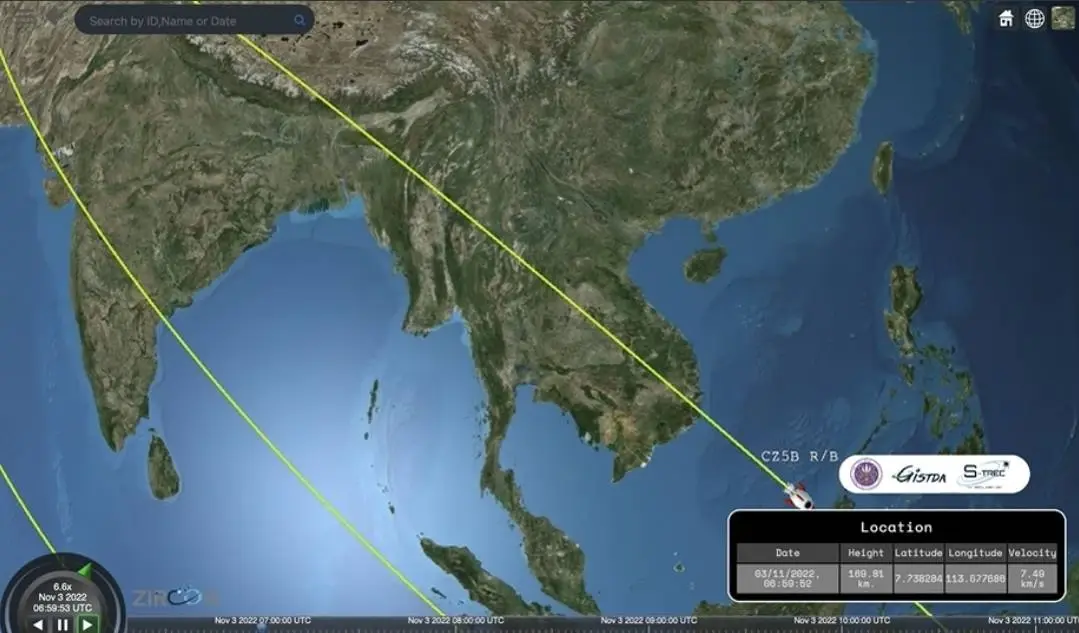
Task: Jump to Nov 3 2022 10:00:00 UTC on timeline
Action: point(842,621)
